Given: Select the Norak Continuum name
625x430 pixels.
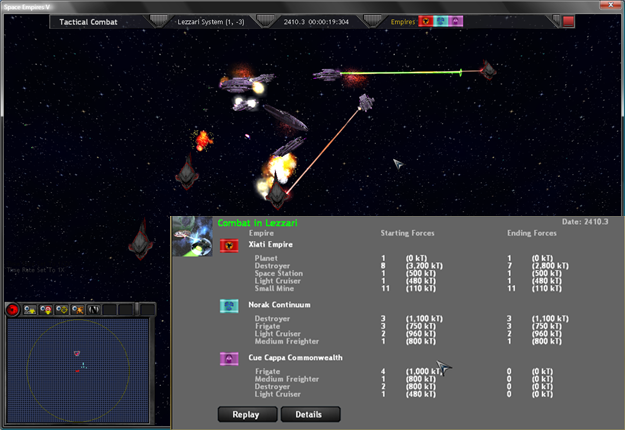Looking at the screenshot, I should click(279, 305).
